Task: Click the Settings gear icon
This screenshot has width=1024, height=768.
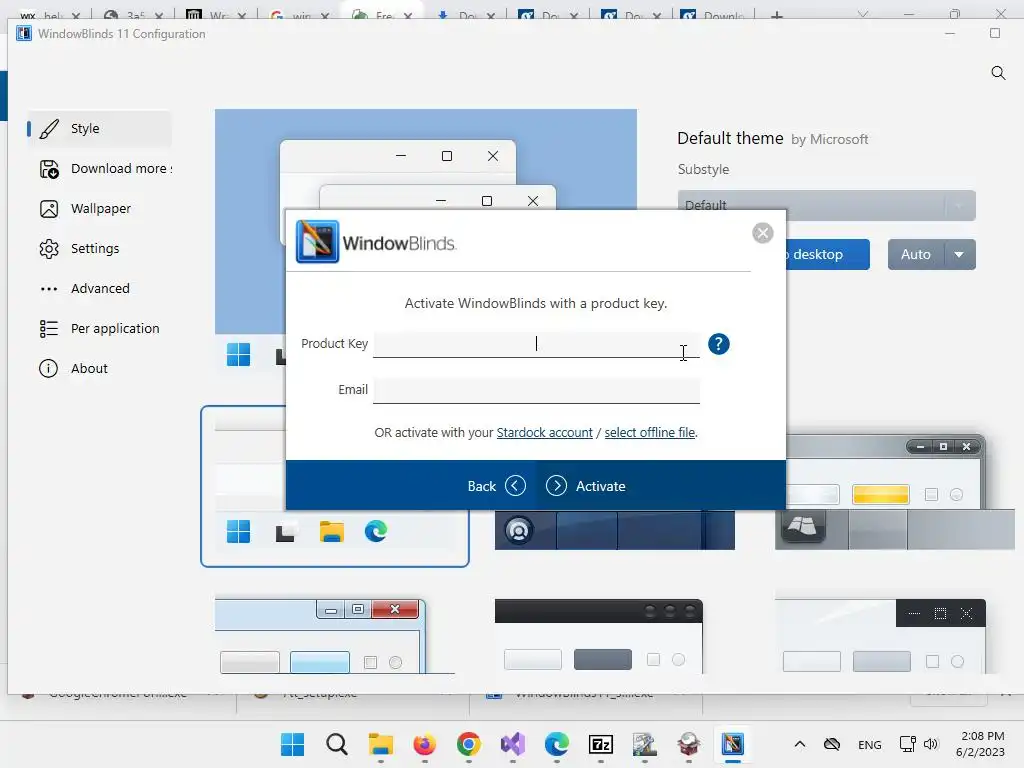Action: [x=49, y=249]
